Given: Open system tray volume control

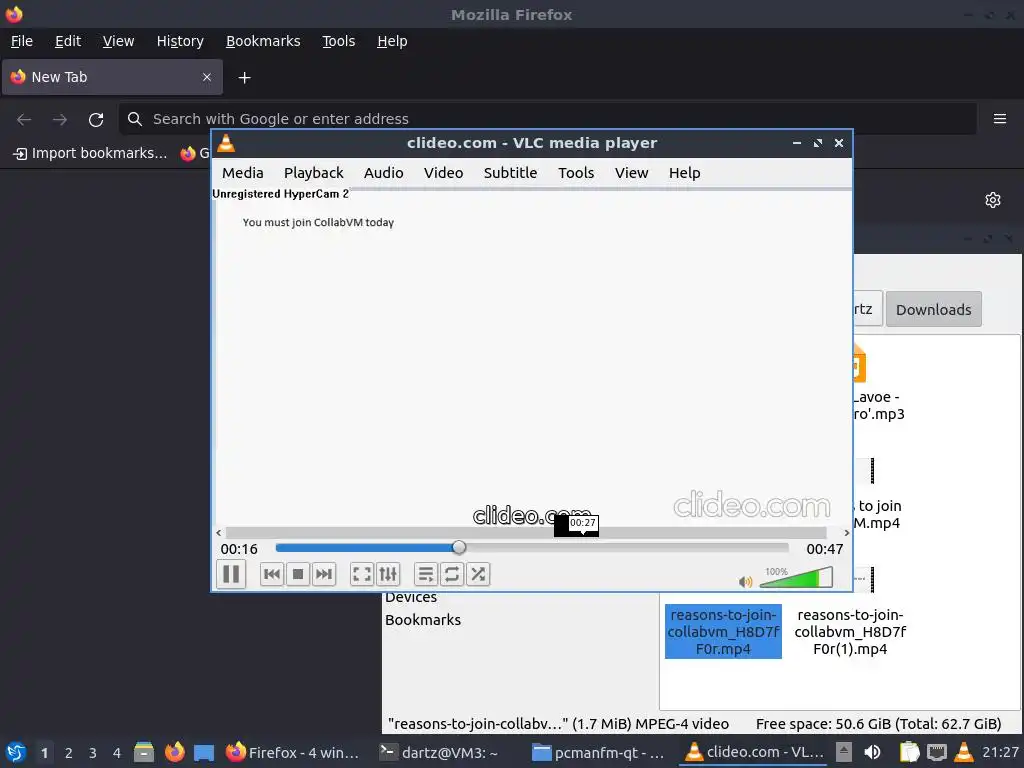Looking at the screenshot, I should point(872,752).
